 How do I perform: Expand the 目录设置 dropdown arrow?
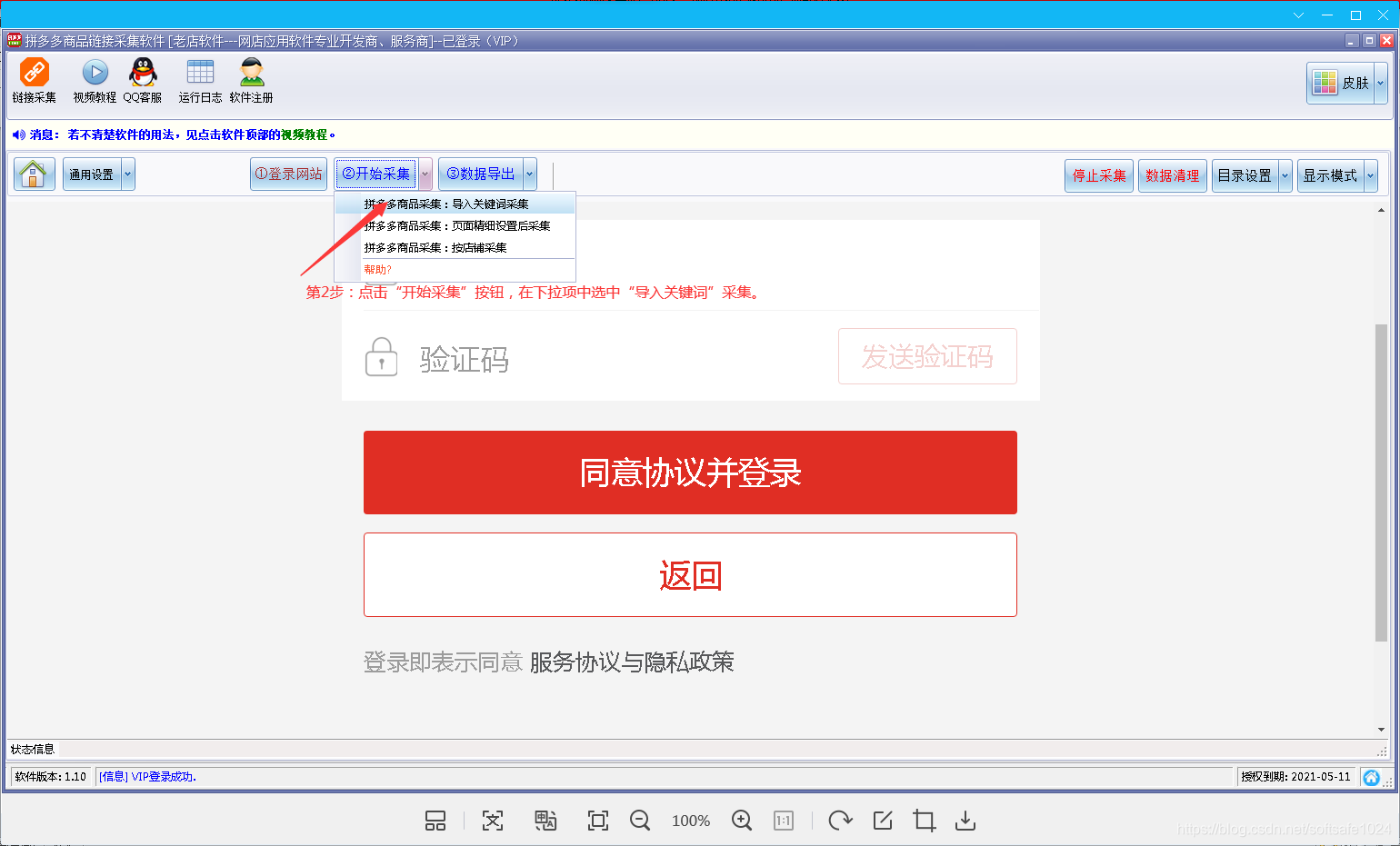click(x=1285, y=175)
